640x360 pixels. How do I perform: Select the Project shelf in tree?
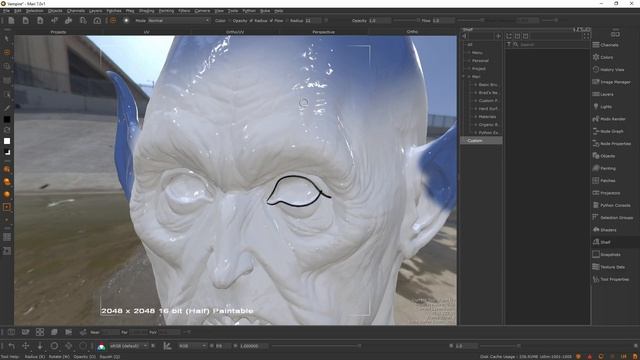click(479, 69)
